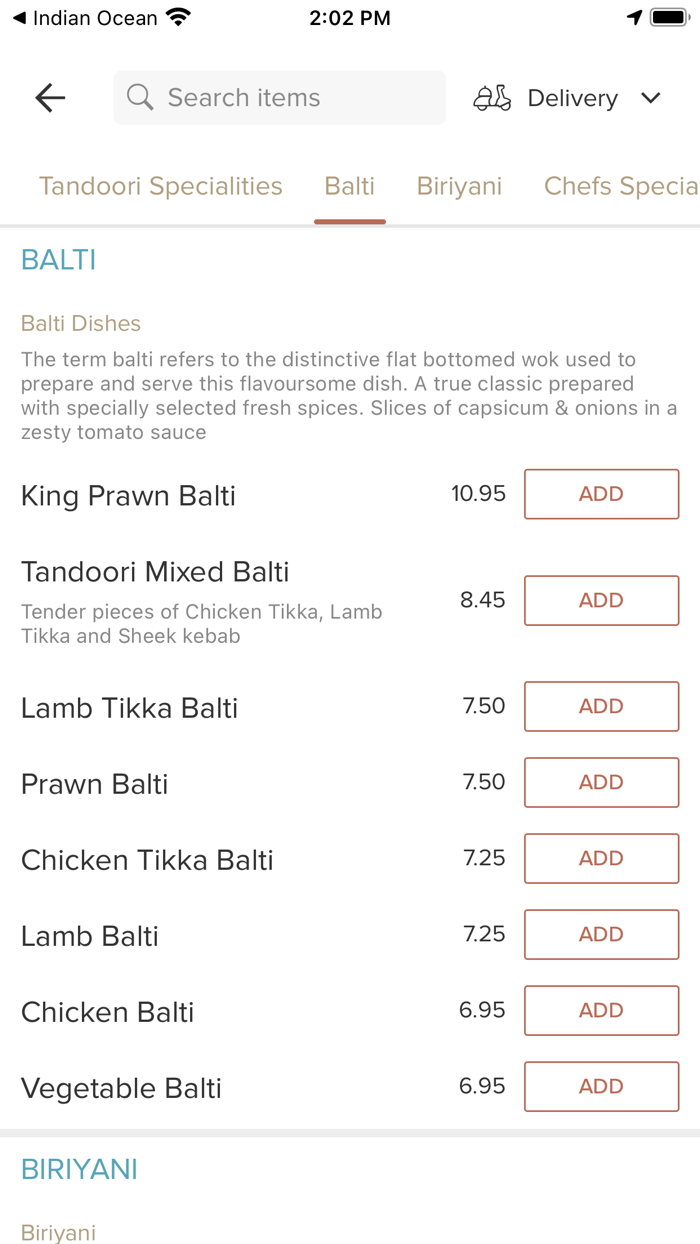Viewport: 700px width, 1244px height.
Task: Tap the delivery scooter icon
Action: (492, 98)
